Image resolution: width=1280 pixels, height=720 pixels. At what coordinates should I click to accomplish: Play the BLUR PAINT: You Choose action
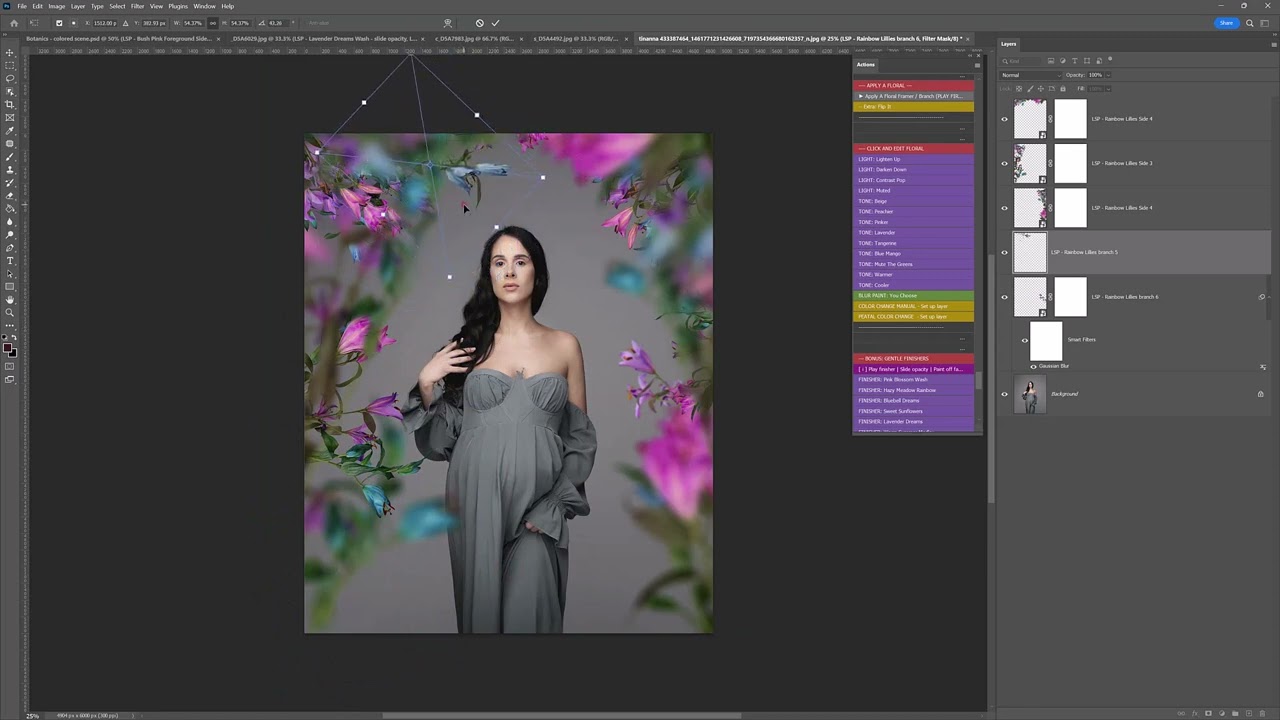coord(913,296)
